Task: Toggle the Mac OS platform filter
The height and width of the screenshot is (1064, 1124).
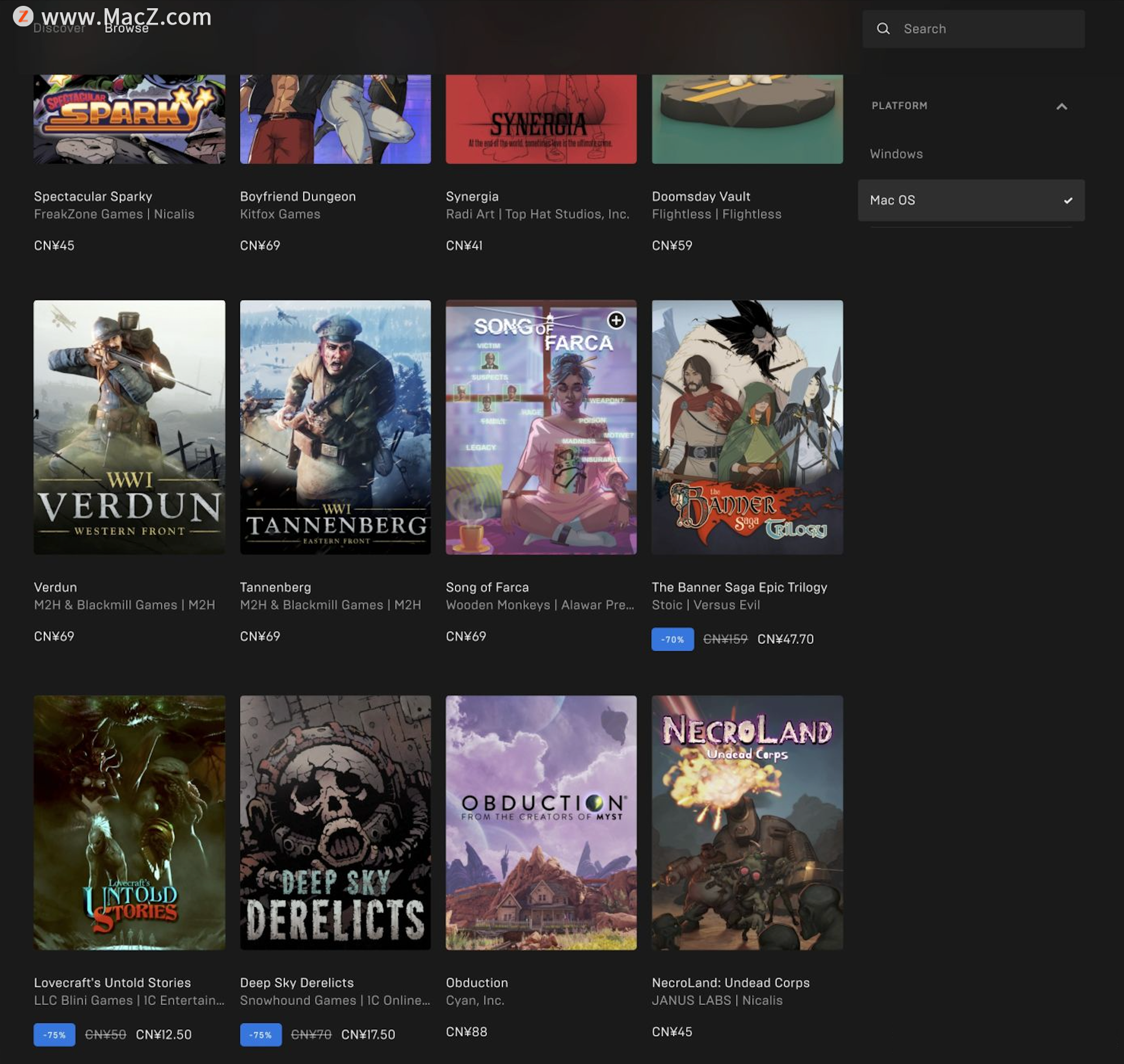Action: click(971, 200)
